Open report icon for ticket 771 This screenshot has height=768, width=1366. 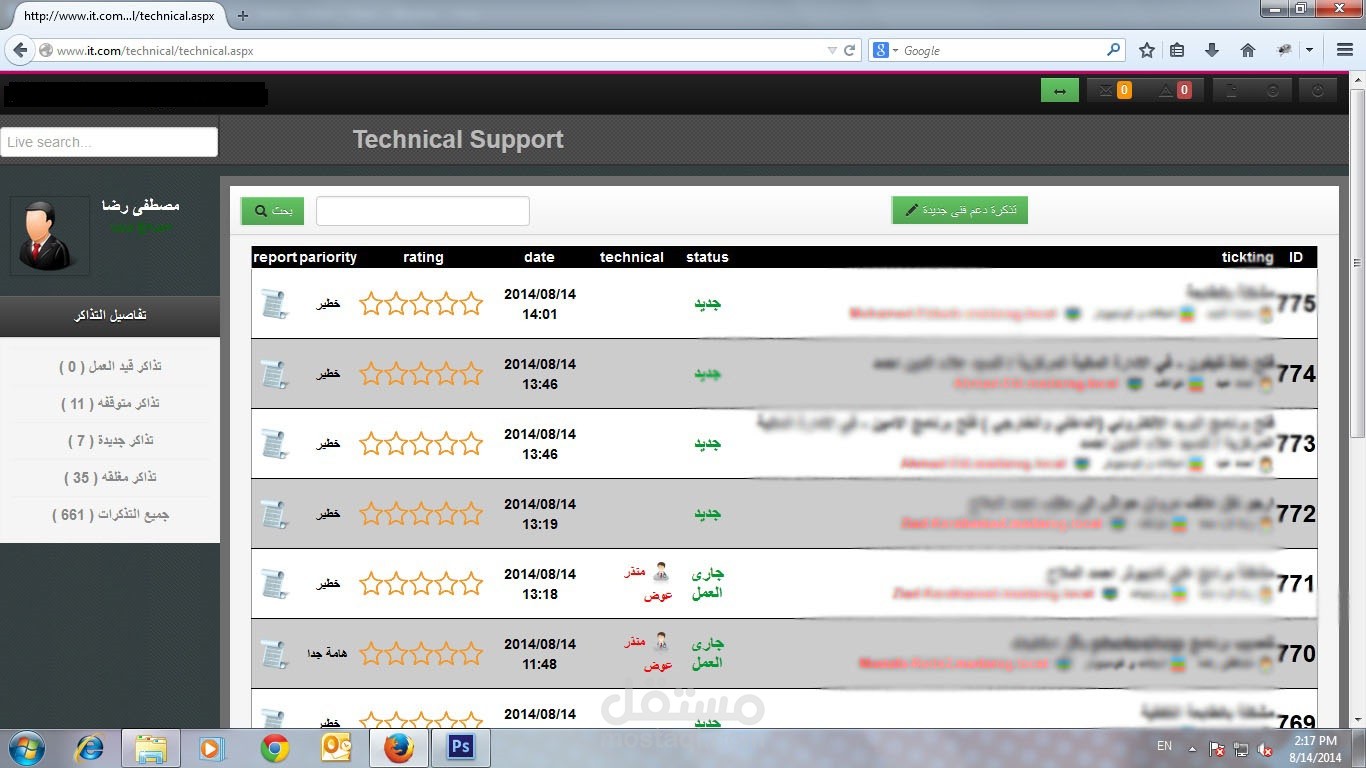[x=273, y=584]
